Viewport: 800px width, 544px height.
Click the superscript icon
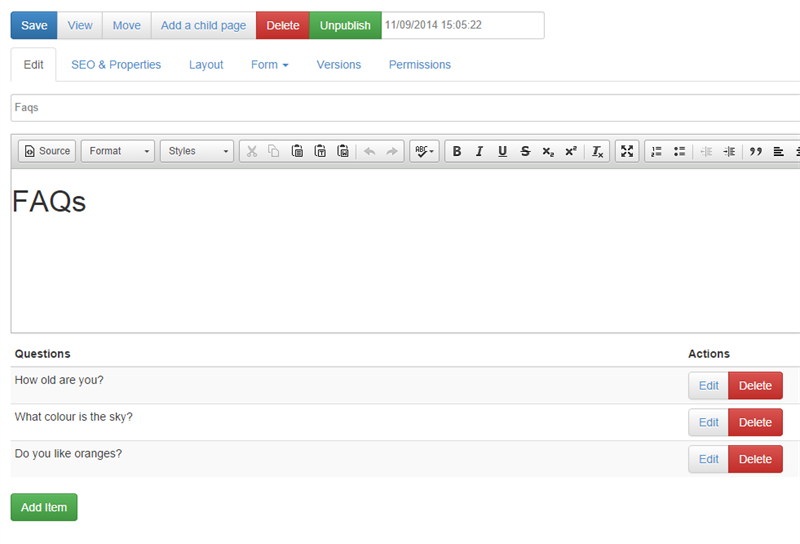571,151
